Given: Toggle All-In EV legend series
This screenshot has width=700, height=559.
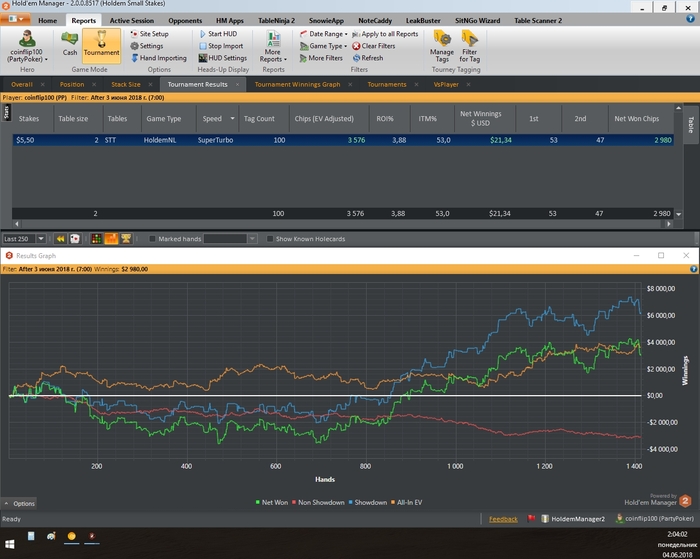Looking at the screenshot, I should [406, 502].
